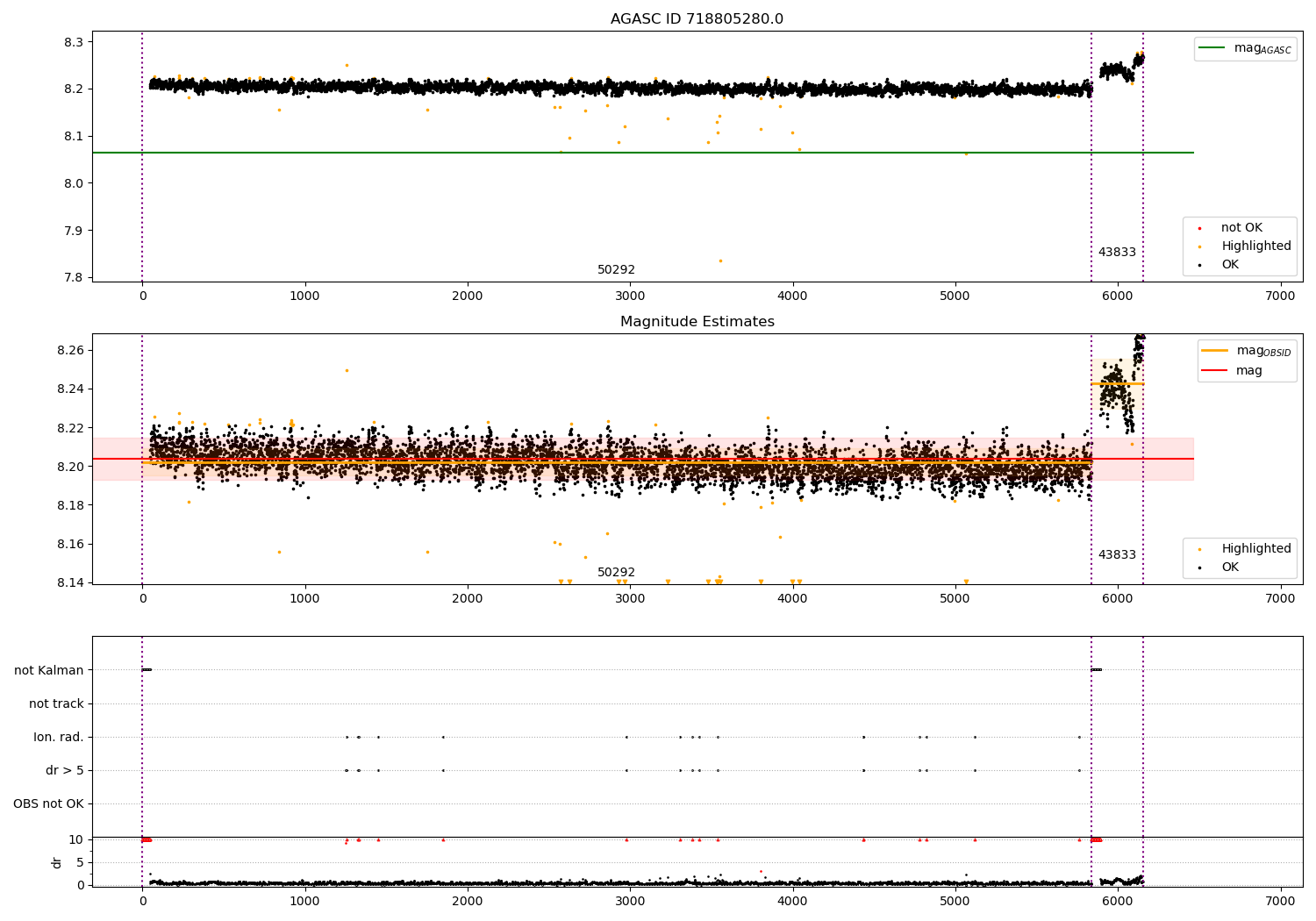
Task: Click the 3000 x-tick under the bottom plot
Action: tap(630, 901)
